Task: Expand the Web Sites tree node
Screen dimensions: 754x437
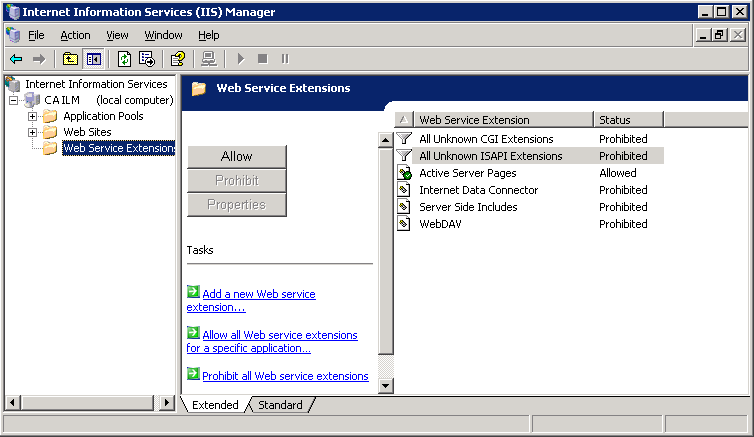Action: (32, 132)
